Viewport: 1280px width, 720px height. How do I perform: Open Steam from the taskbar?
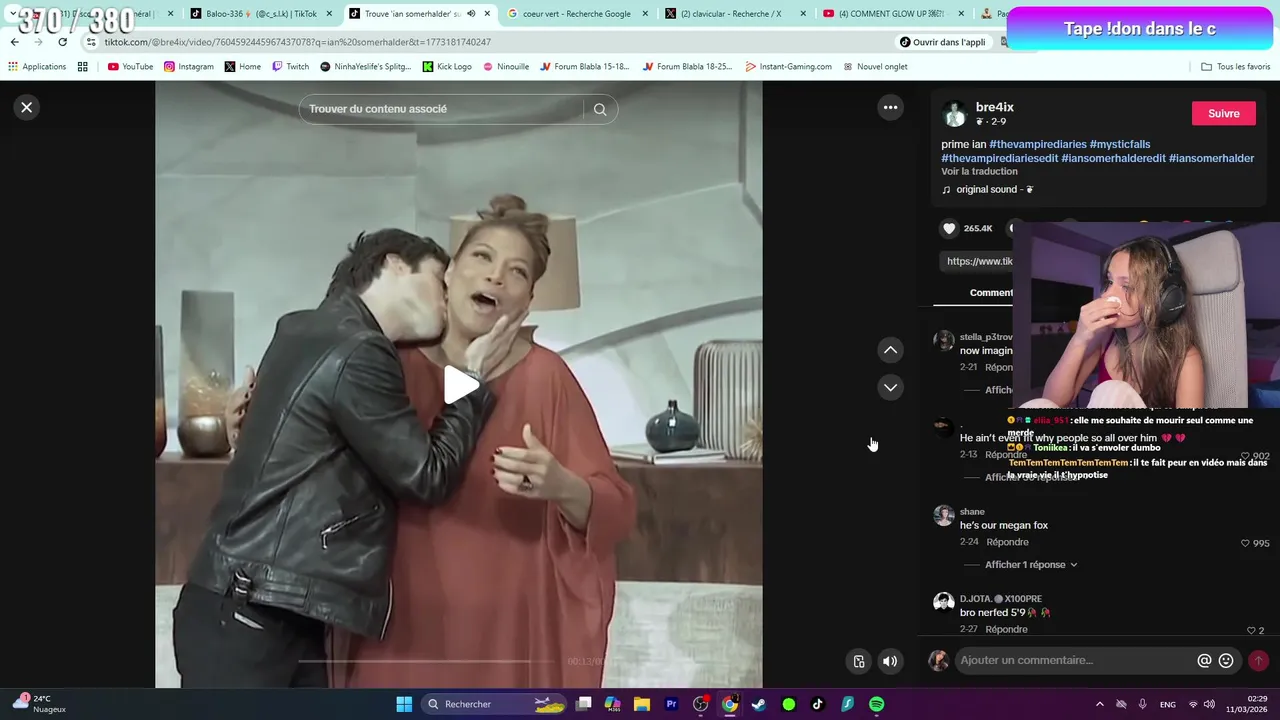click(x=759, y=704)
